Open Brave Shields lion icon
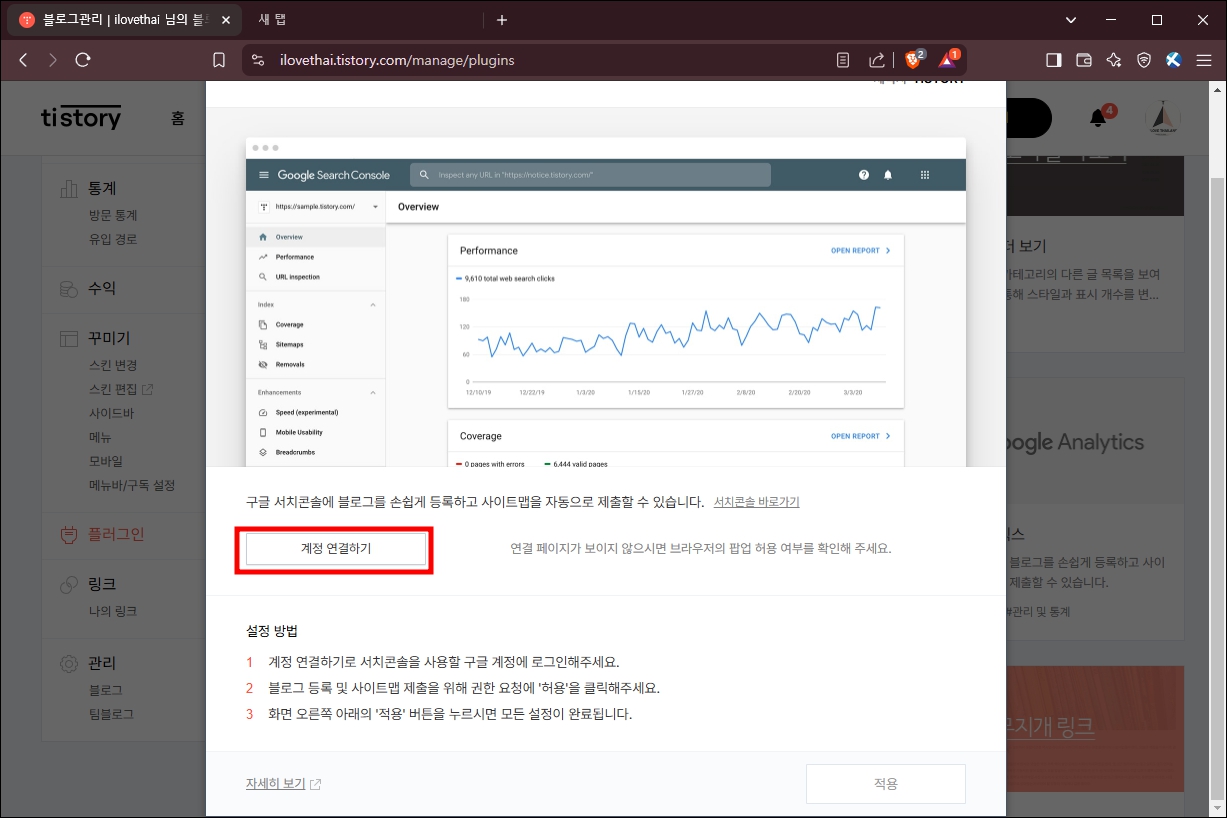 point(914,59)
